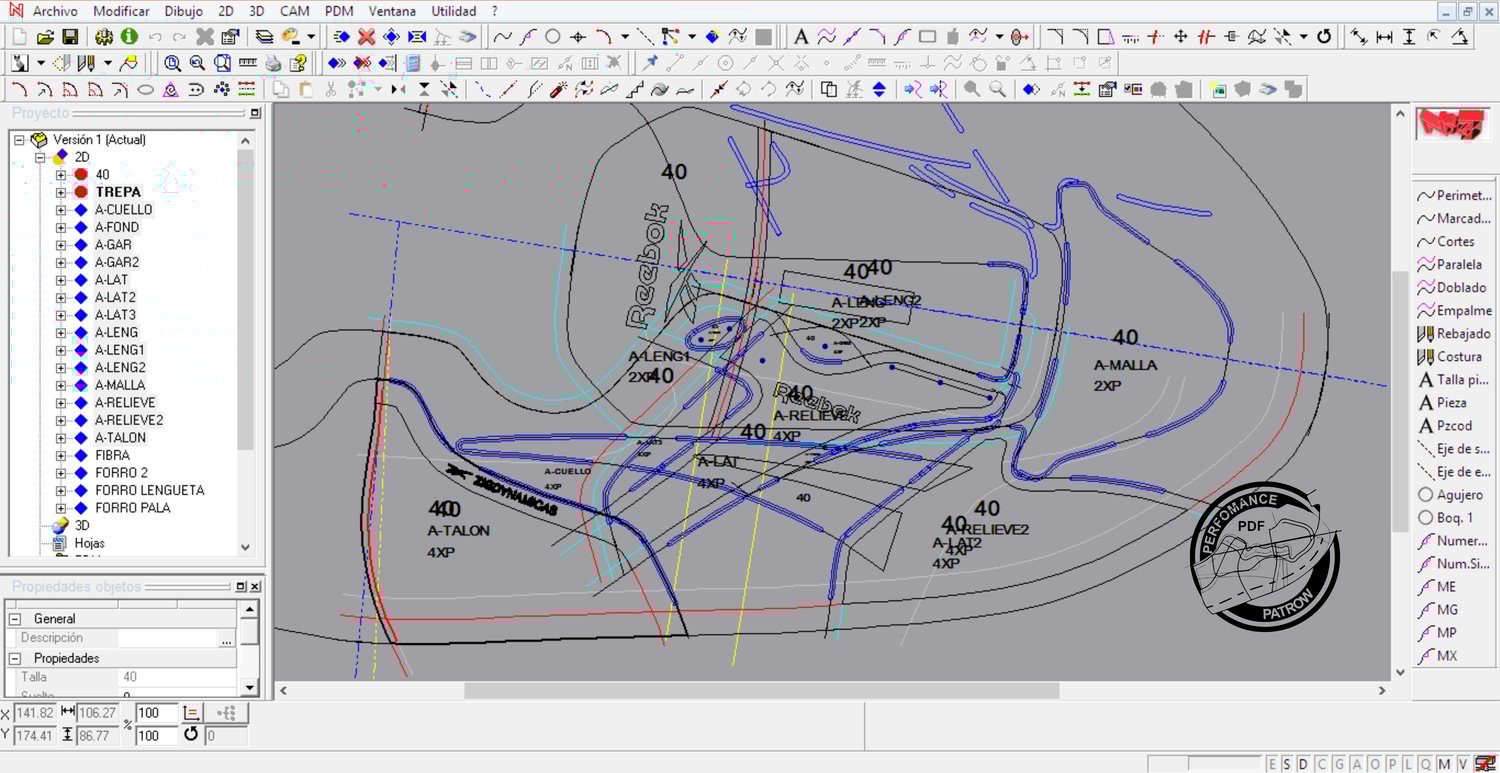The height and width of the screenshot is (773, 1500).
Task: Click the Descripción input field
Action: [x=168, y=638]
